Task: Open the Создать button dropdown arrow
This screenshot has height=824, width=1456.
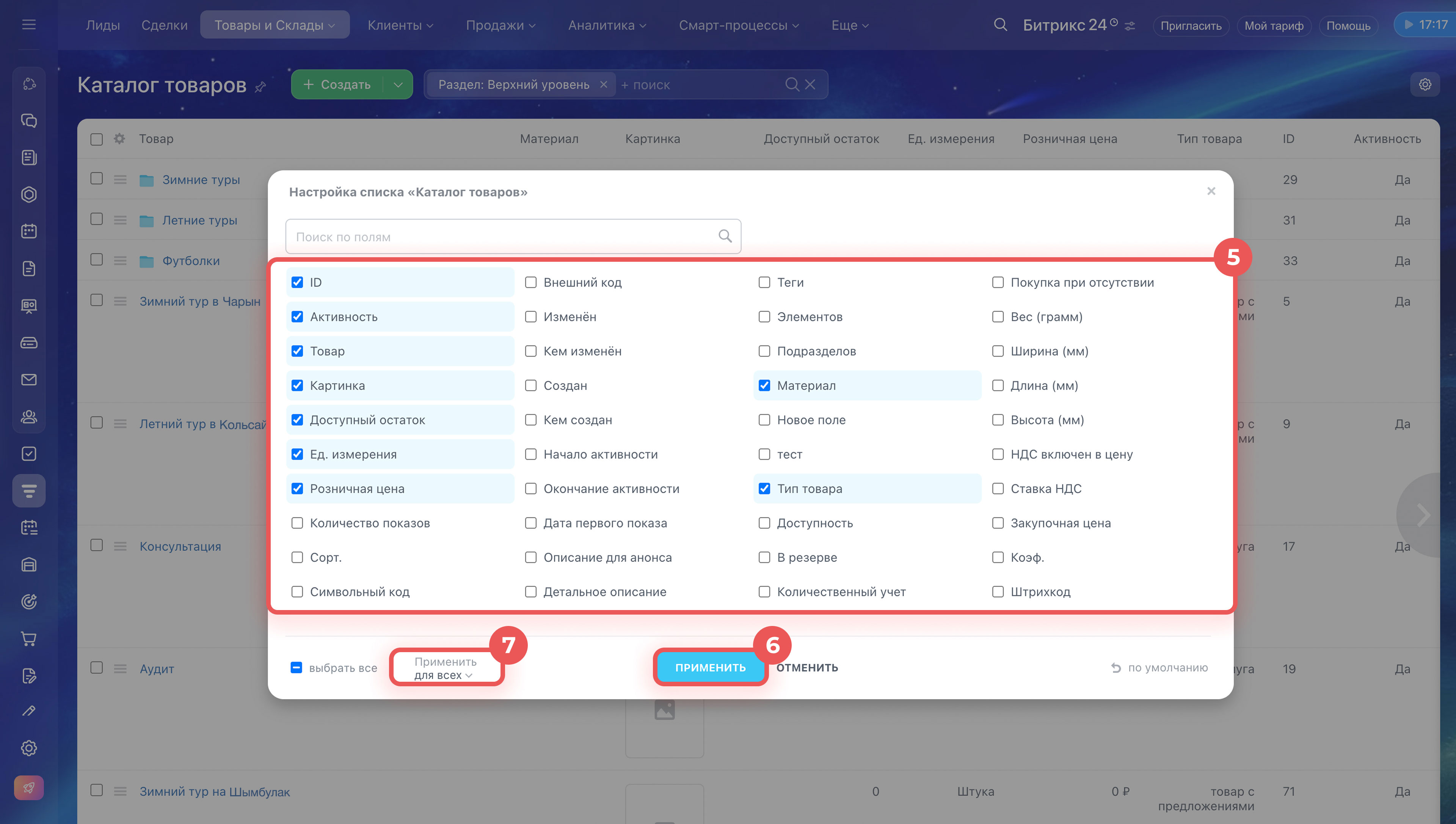Action: pos(398,85)
